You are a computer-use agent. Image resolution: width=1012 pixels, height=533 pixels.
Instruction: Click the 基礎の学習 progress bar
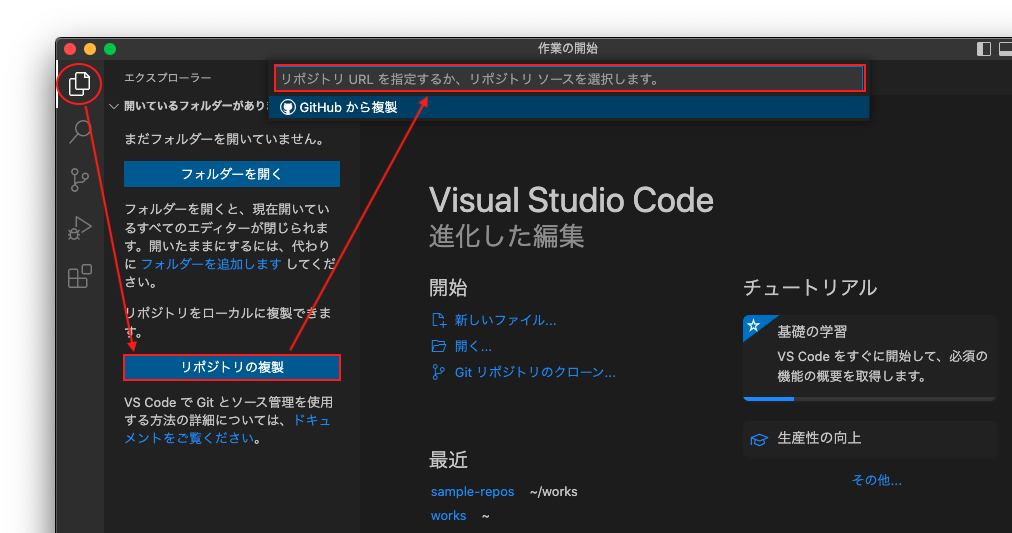pyautogui.click(x=869, y=399)
